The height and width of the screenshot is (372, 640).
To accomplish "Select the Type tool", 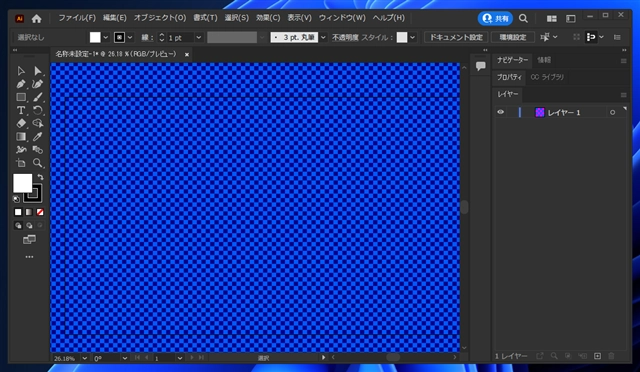I will (21, 110).
